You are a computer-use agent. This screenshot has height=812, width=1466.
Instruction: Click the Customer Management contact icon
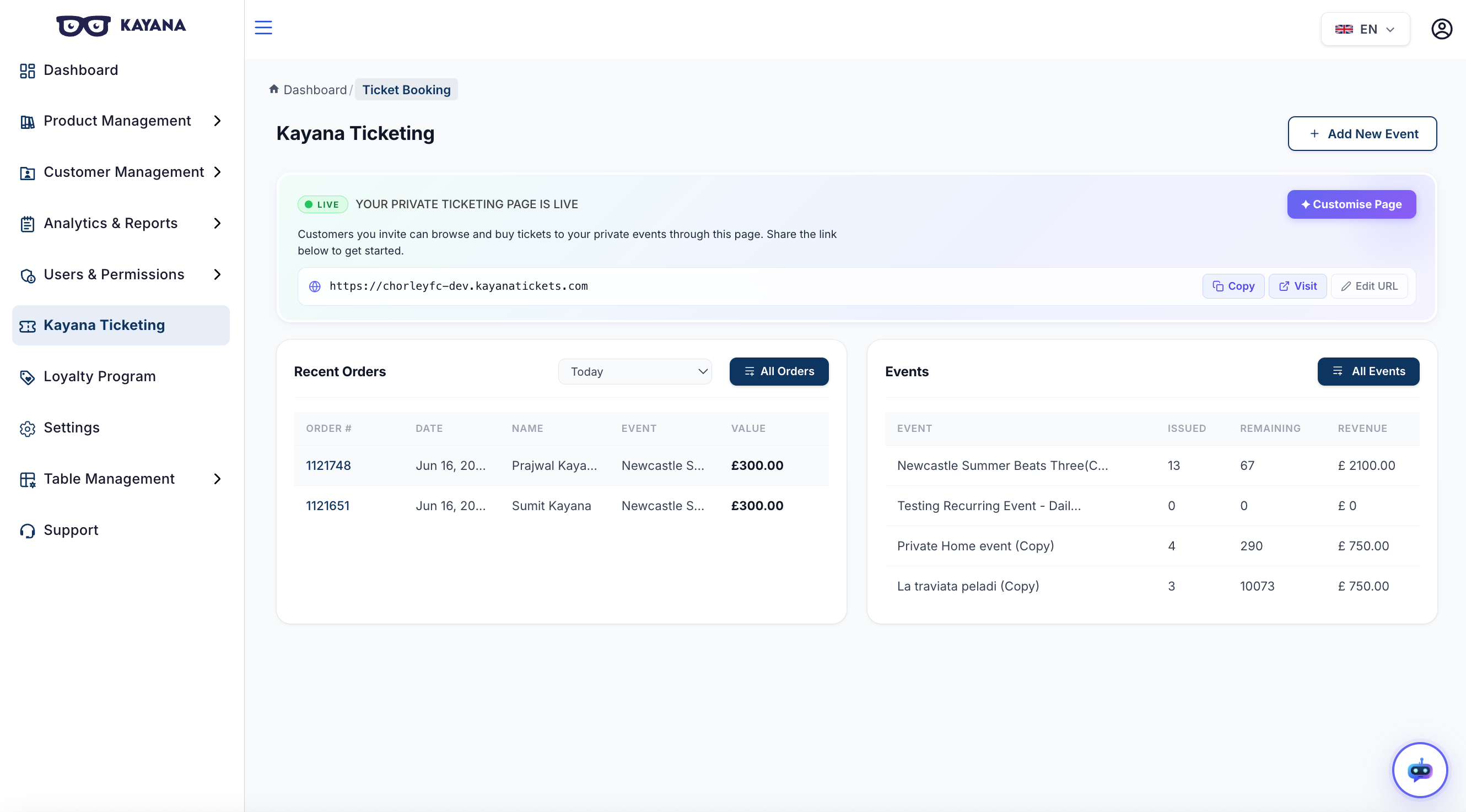tap(28, 173)
